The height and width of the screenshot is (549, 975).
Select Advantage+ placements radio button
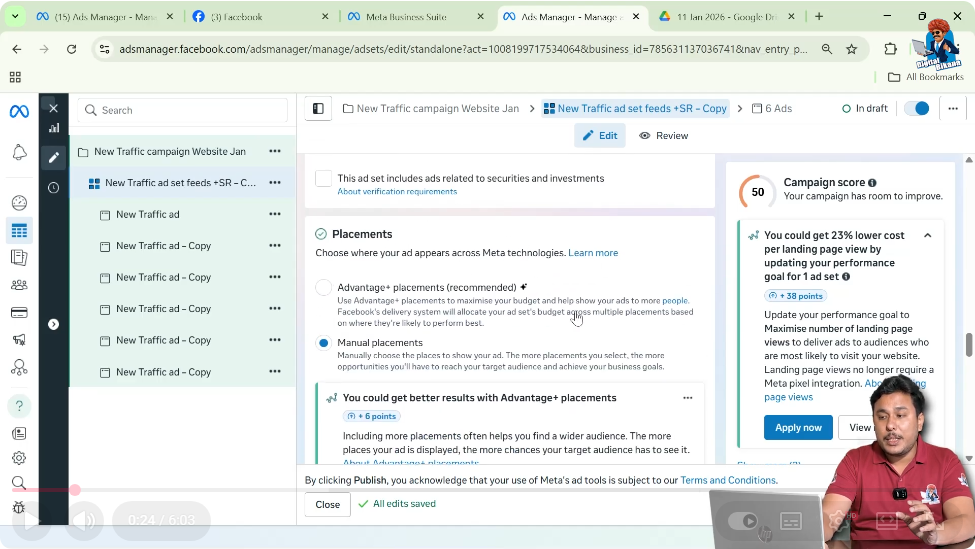click(323, 288)
